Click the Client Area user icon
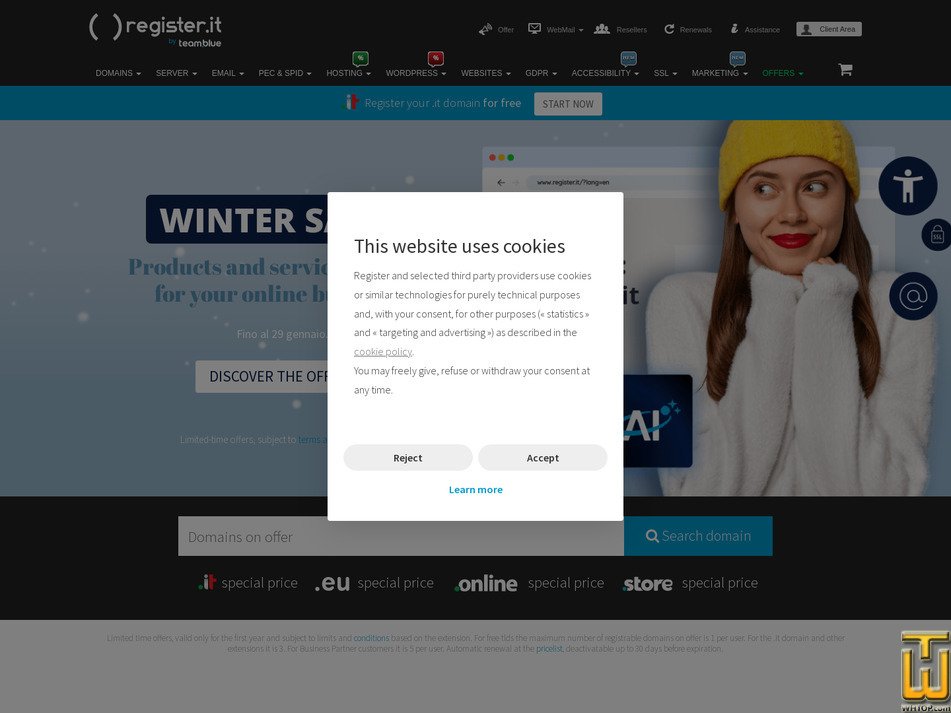 (x=806, y=28)
